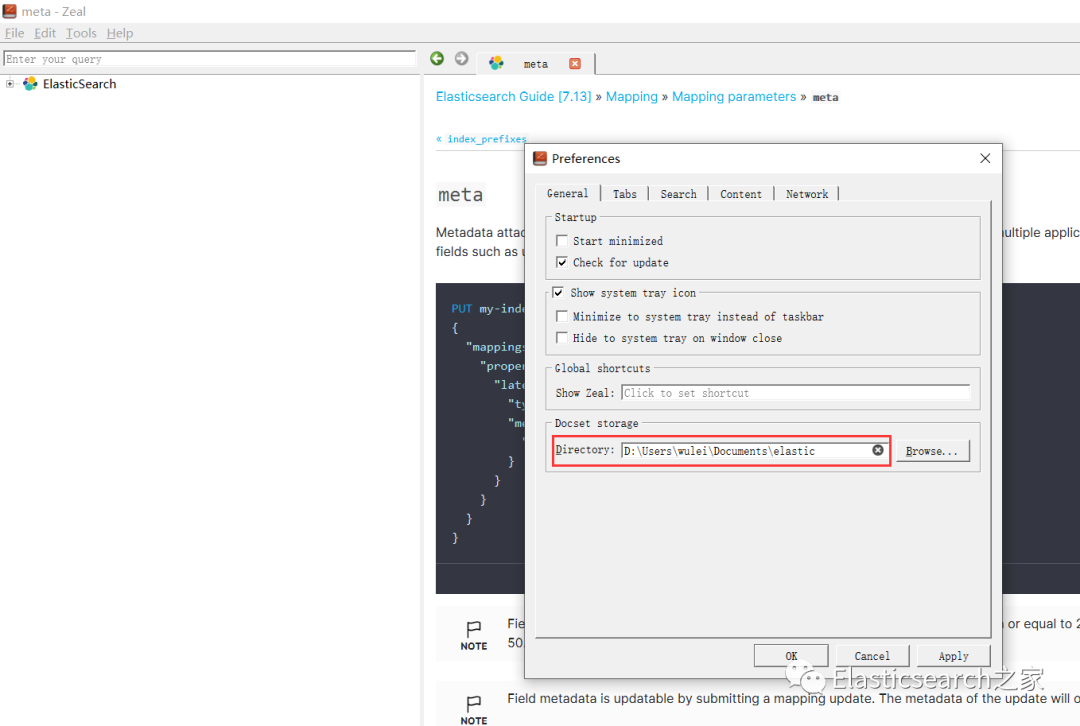Open the Mapping breadcrumb link
The image size is (1080, 726).
[632, 96]
